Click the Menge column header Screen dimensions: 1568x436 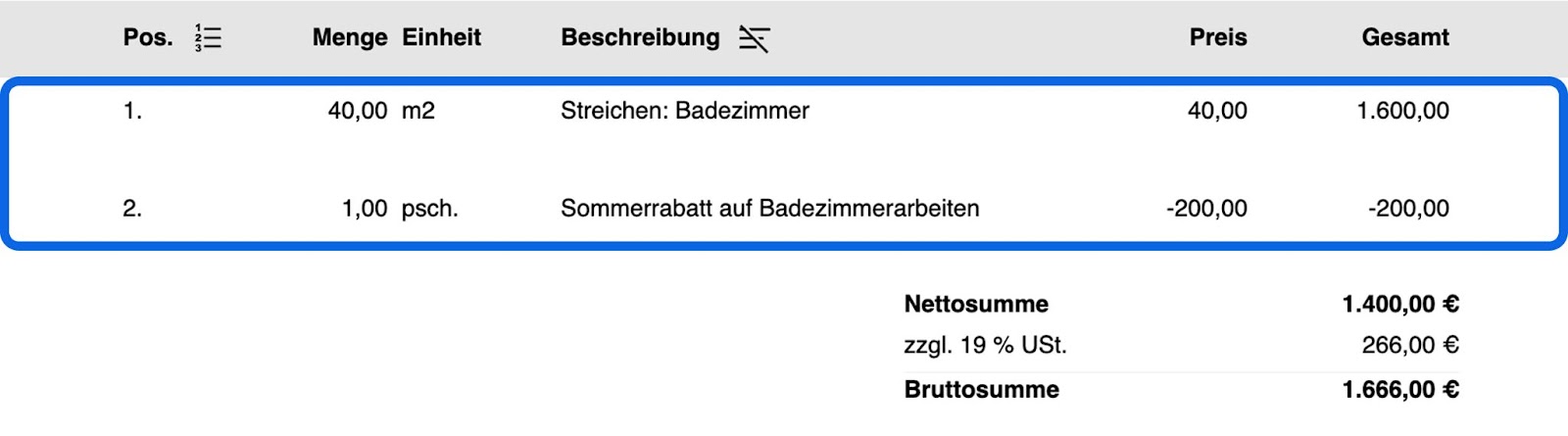[x=350, y=37]
